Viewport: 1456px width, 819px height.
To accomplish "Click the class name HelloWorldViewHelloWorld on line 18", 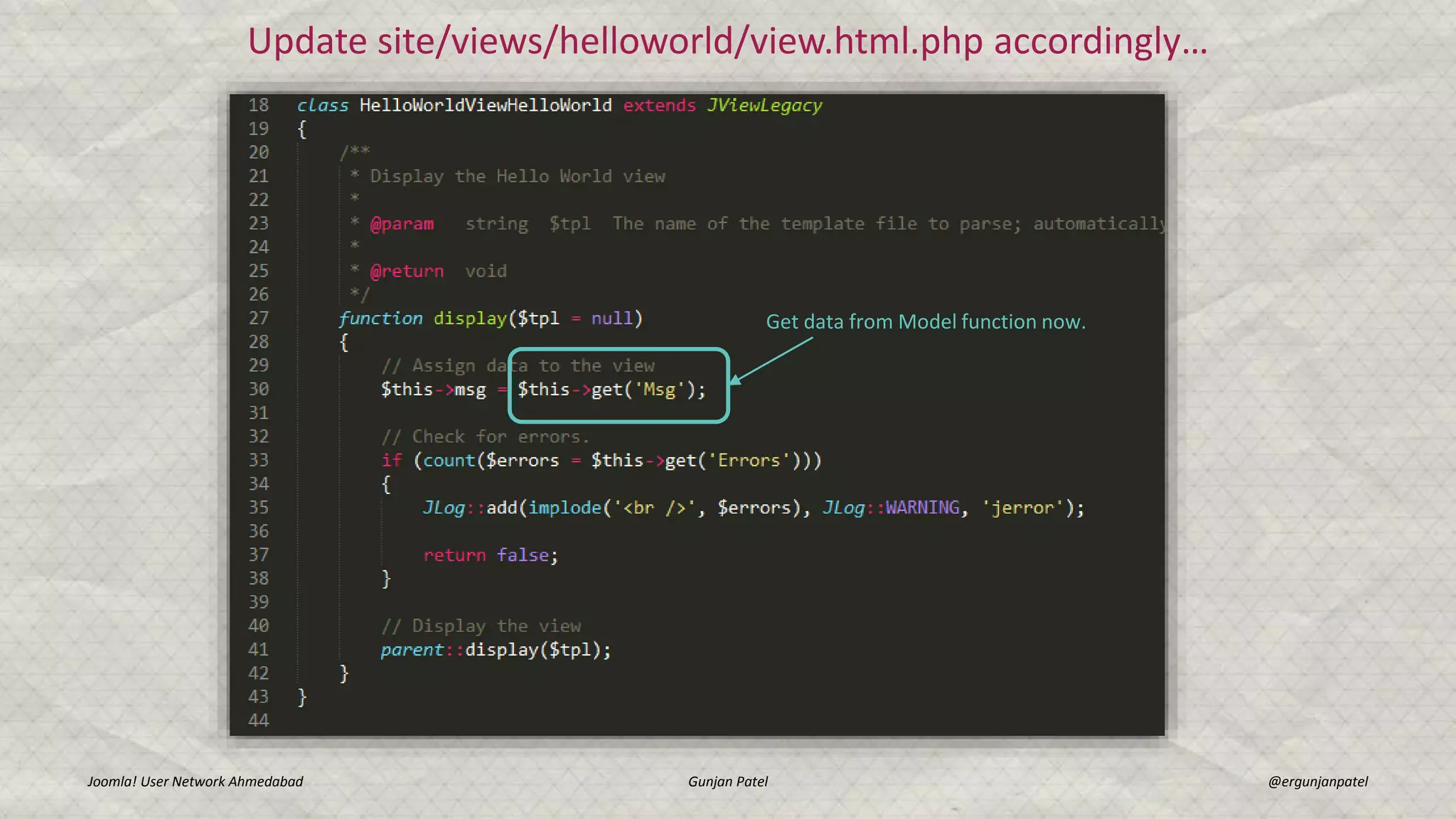I will click(x=486, y=105).
